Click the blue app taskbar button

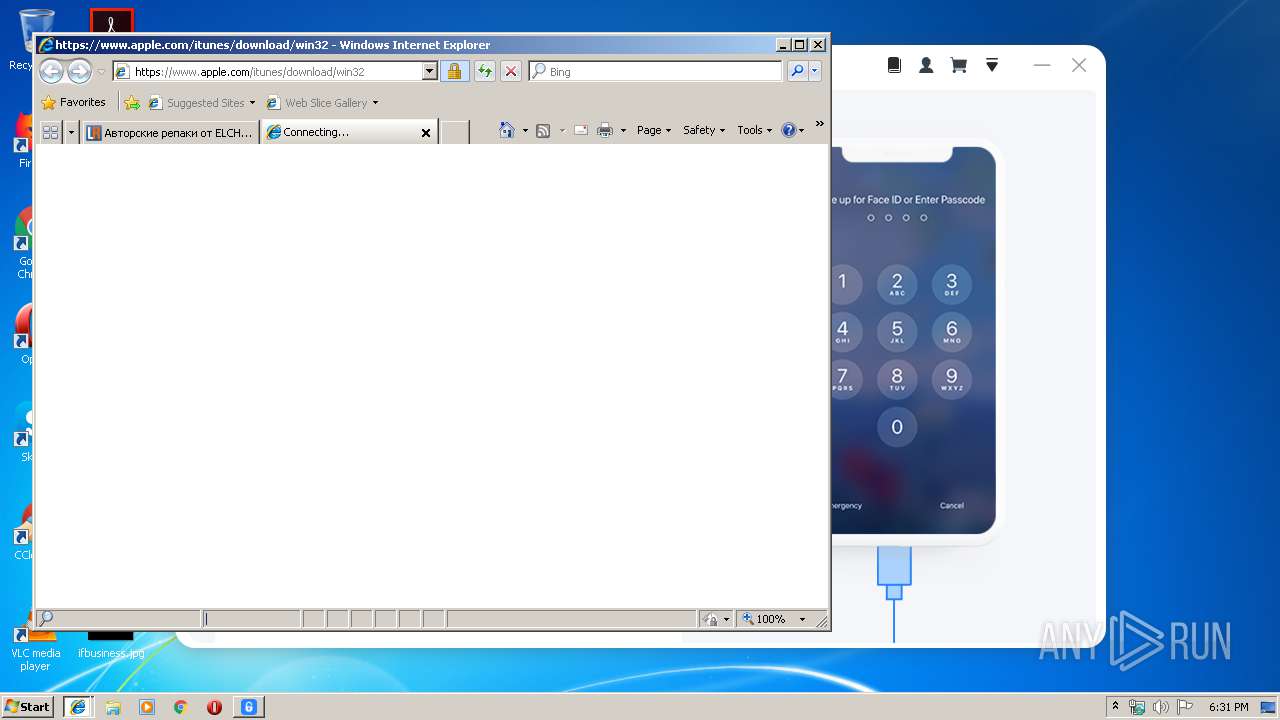[x=249, y=707]
